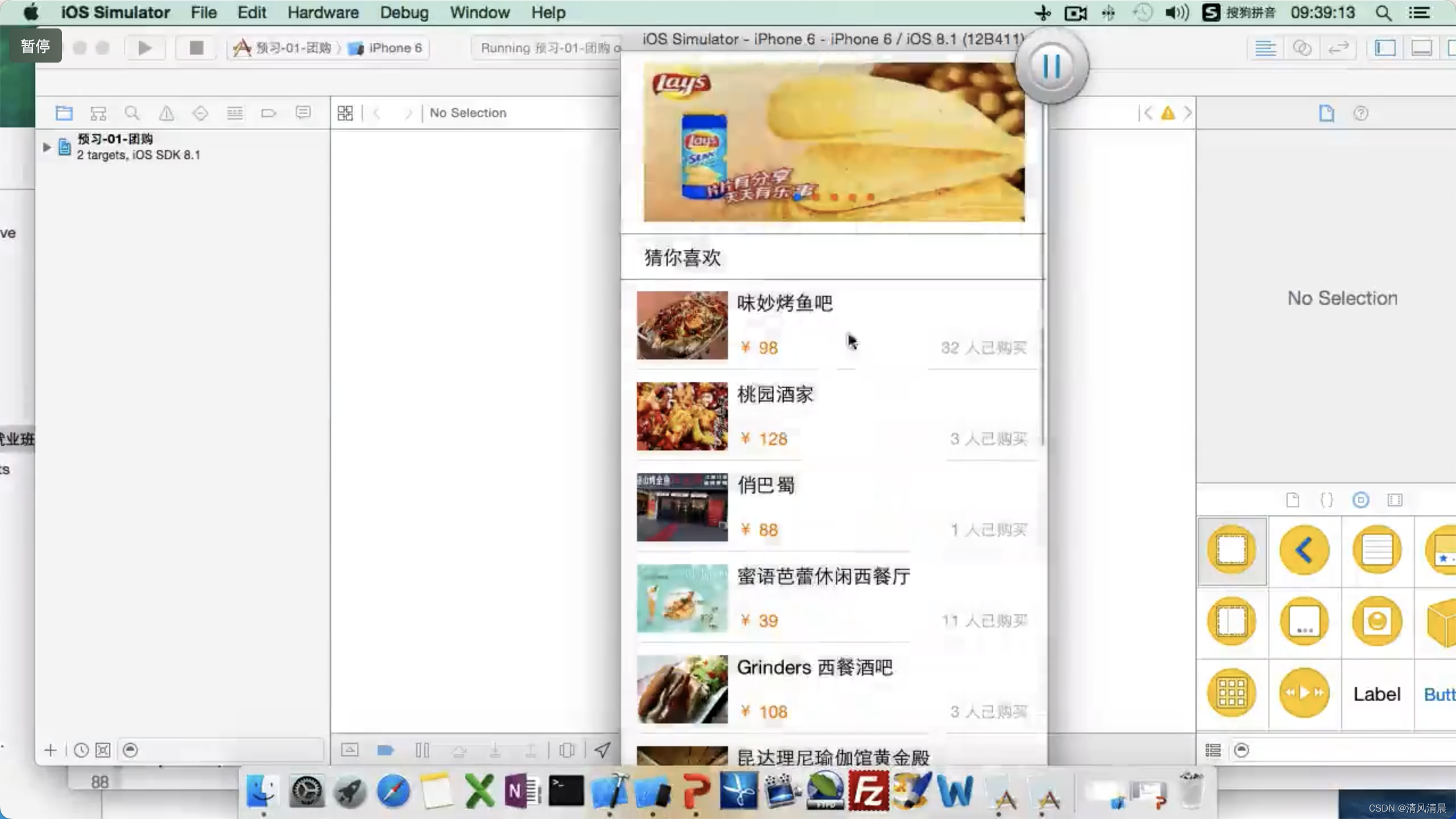Toggle the debug area pane button

tap(1421, 48)
